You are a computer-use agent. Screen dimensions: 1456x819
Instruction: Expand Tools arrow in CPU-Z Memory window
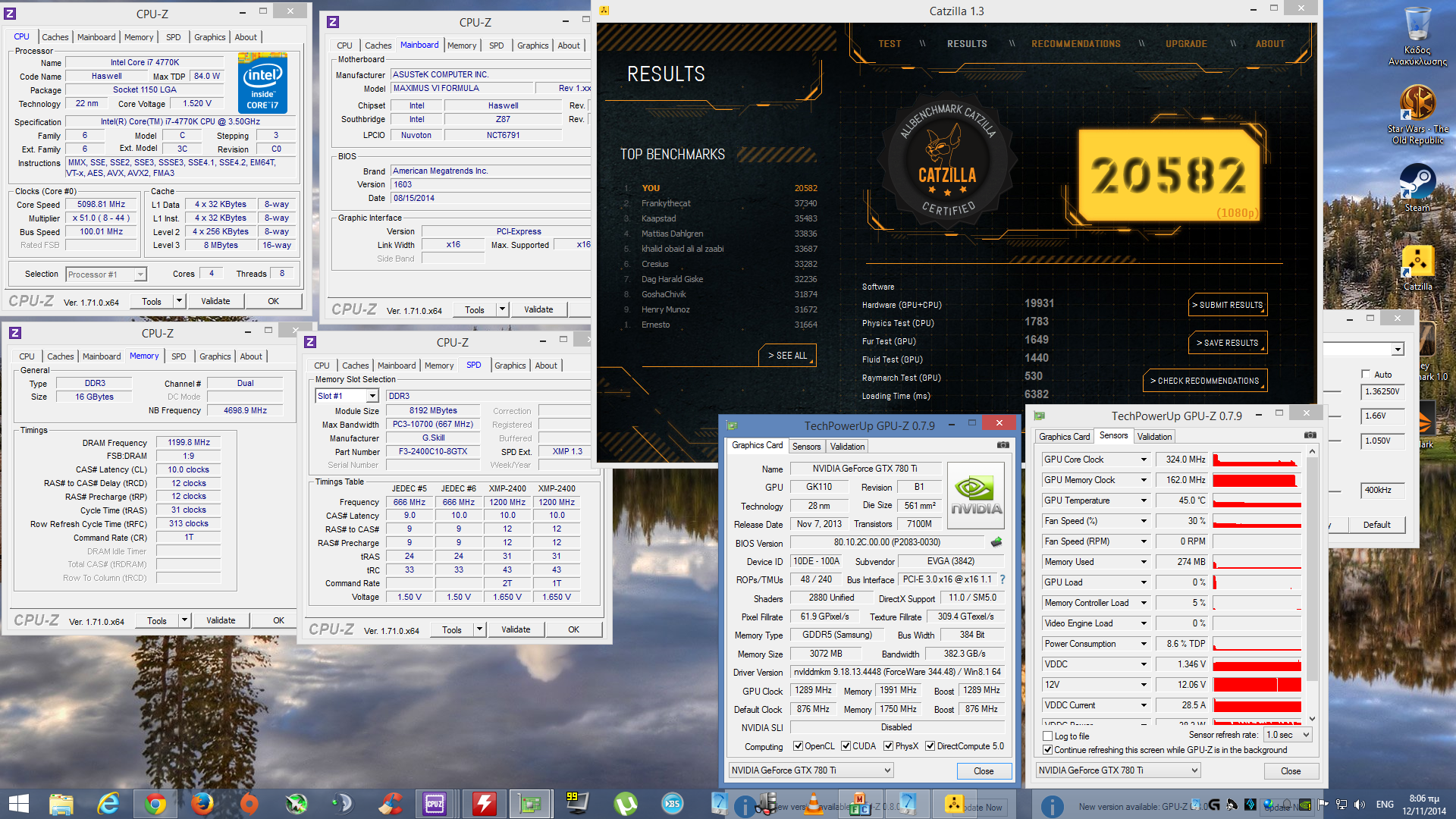(184, 620)
